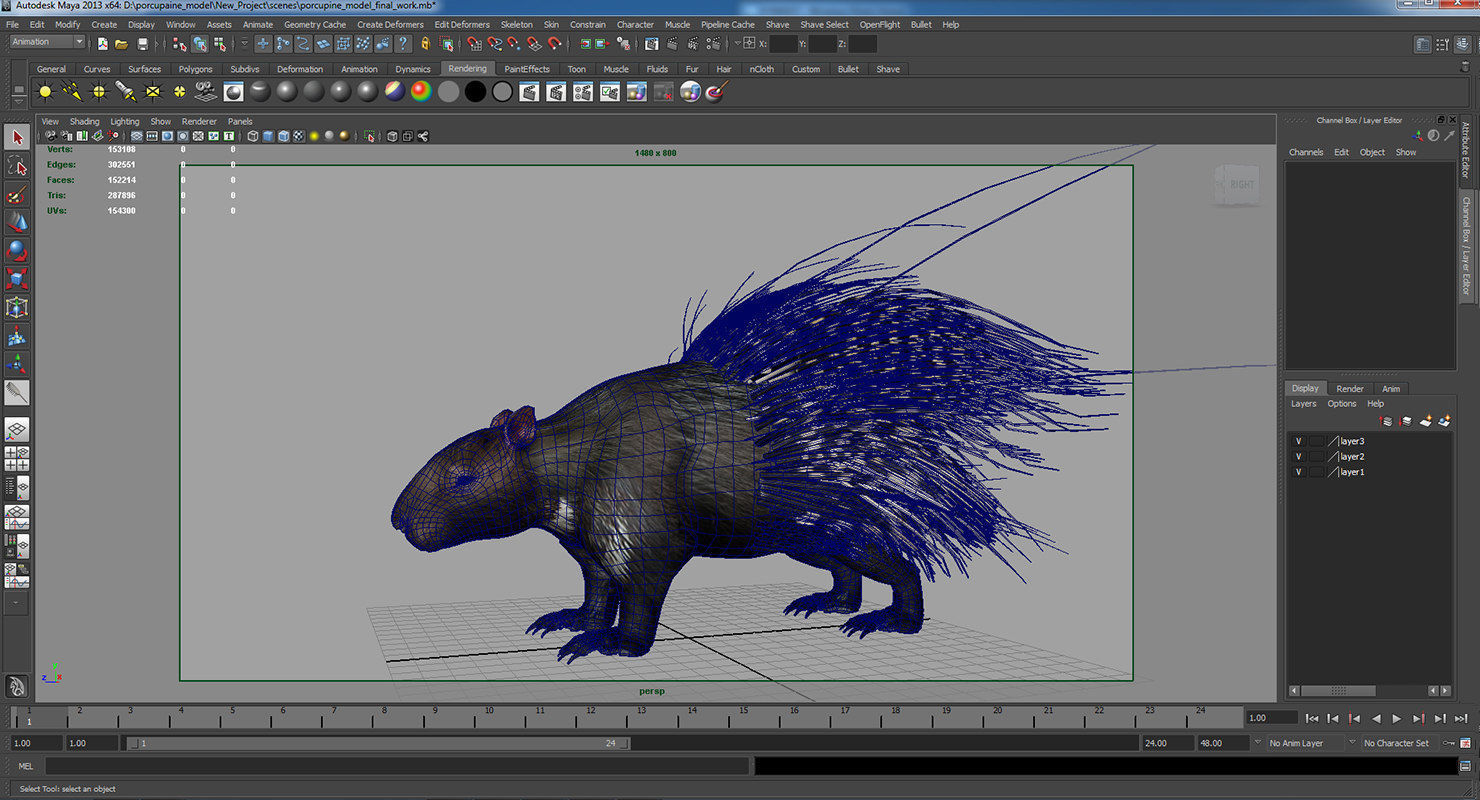Switch to the Render layer tab
The height and width of the screenshot is (800, 1480).
[x=1350, y=388]
